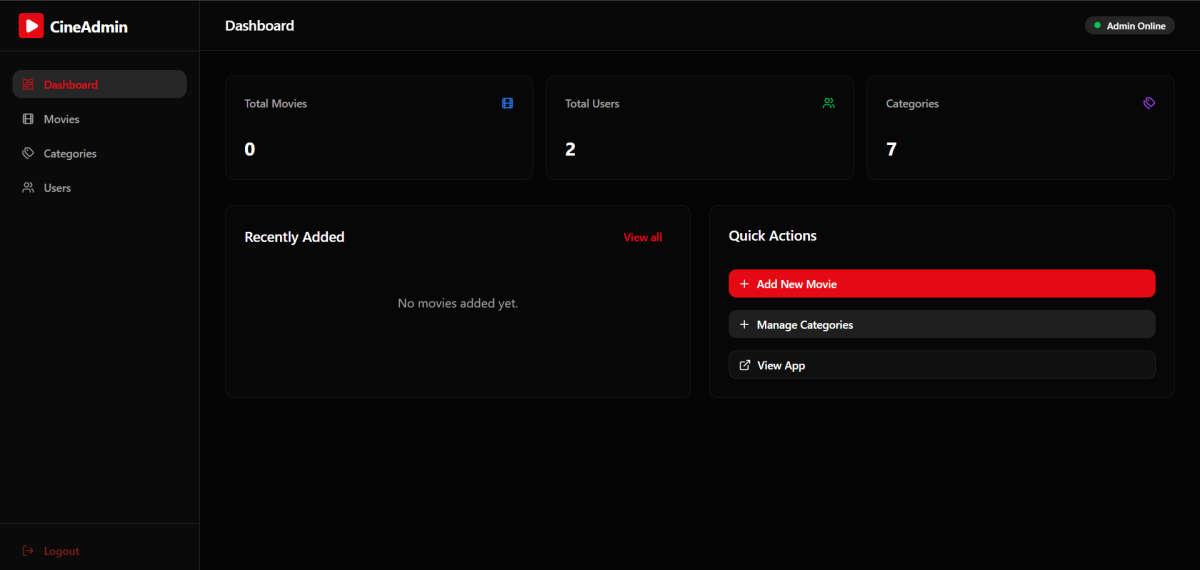
Task: Select the Total Users stat card
Action: click(x=699, y=127)
